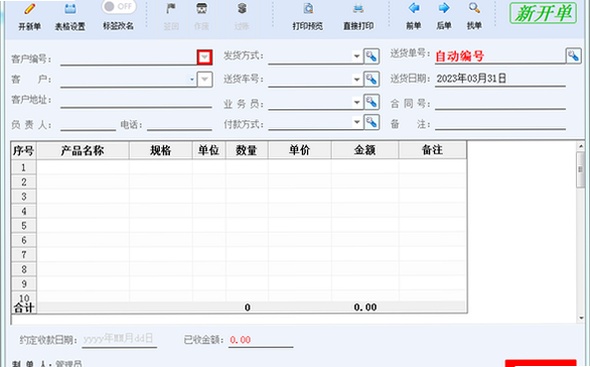The image size is (590, 367).
Task: Click into the 客户地址 input field
Action: [136, 101]
